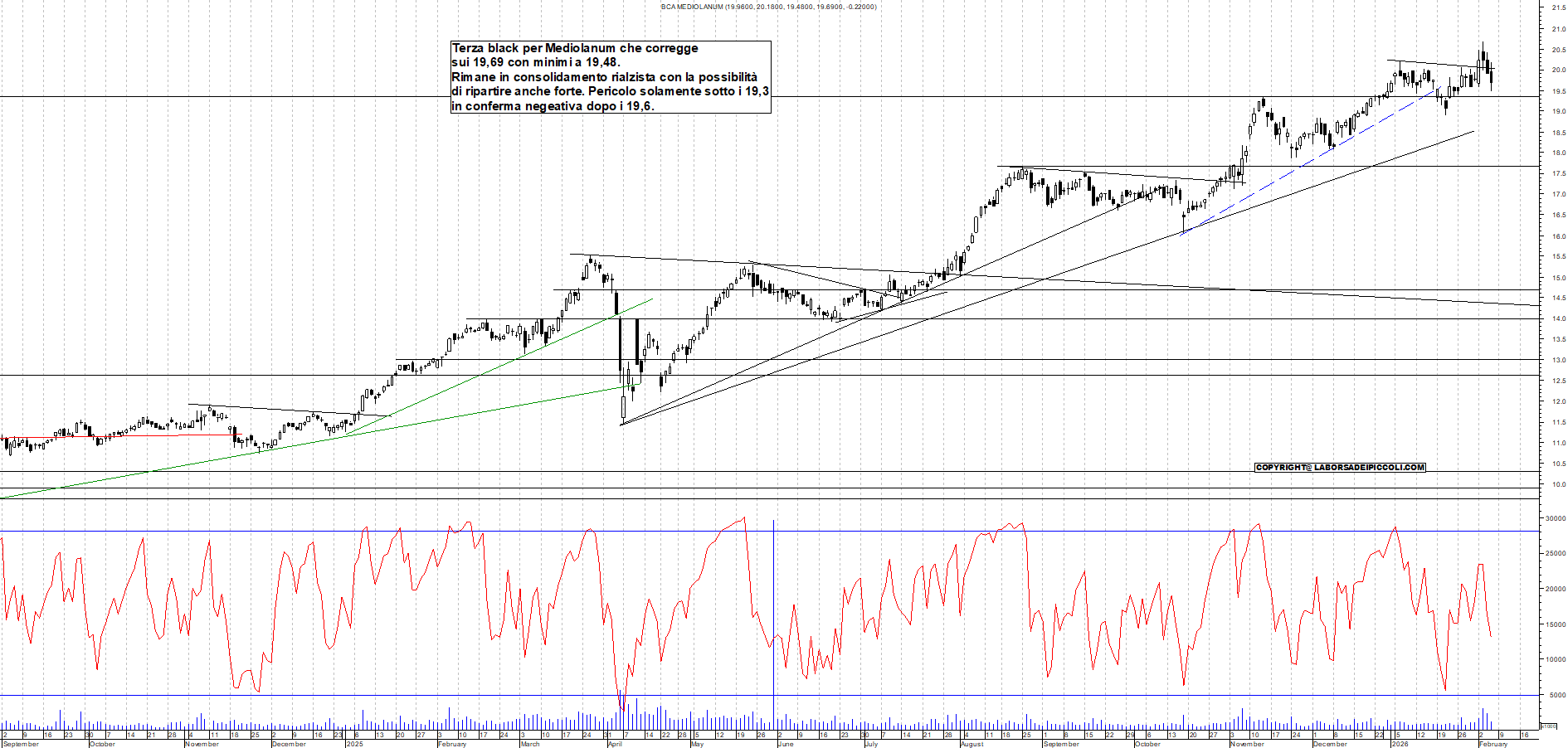
Task: Click the 2025 marker on the timeline
Action: [x=355, y=744]
